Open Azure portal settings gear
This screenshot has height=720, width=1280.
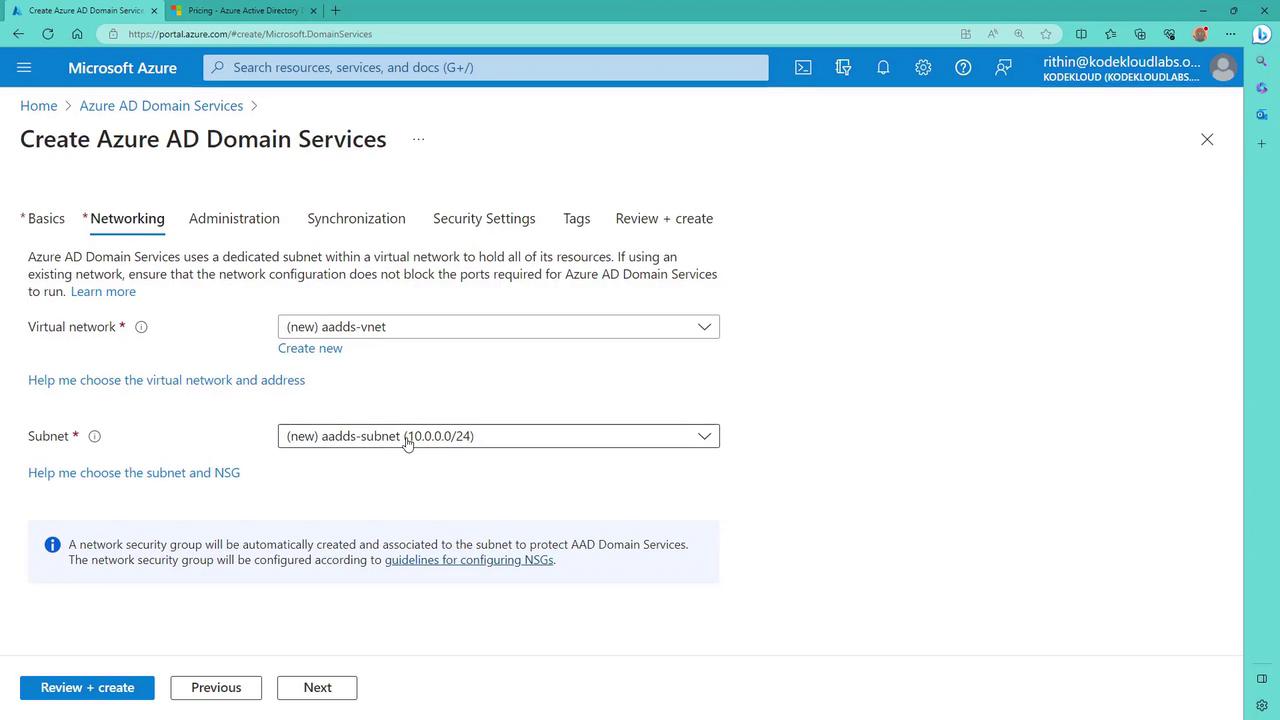pos(923,67)
